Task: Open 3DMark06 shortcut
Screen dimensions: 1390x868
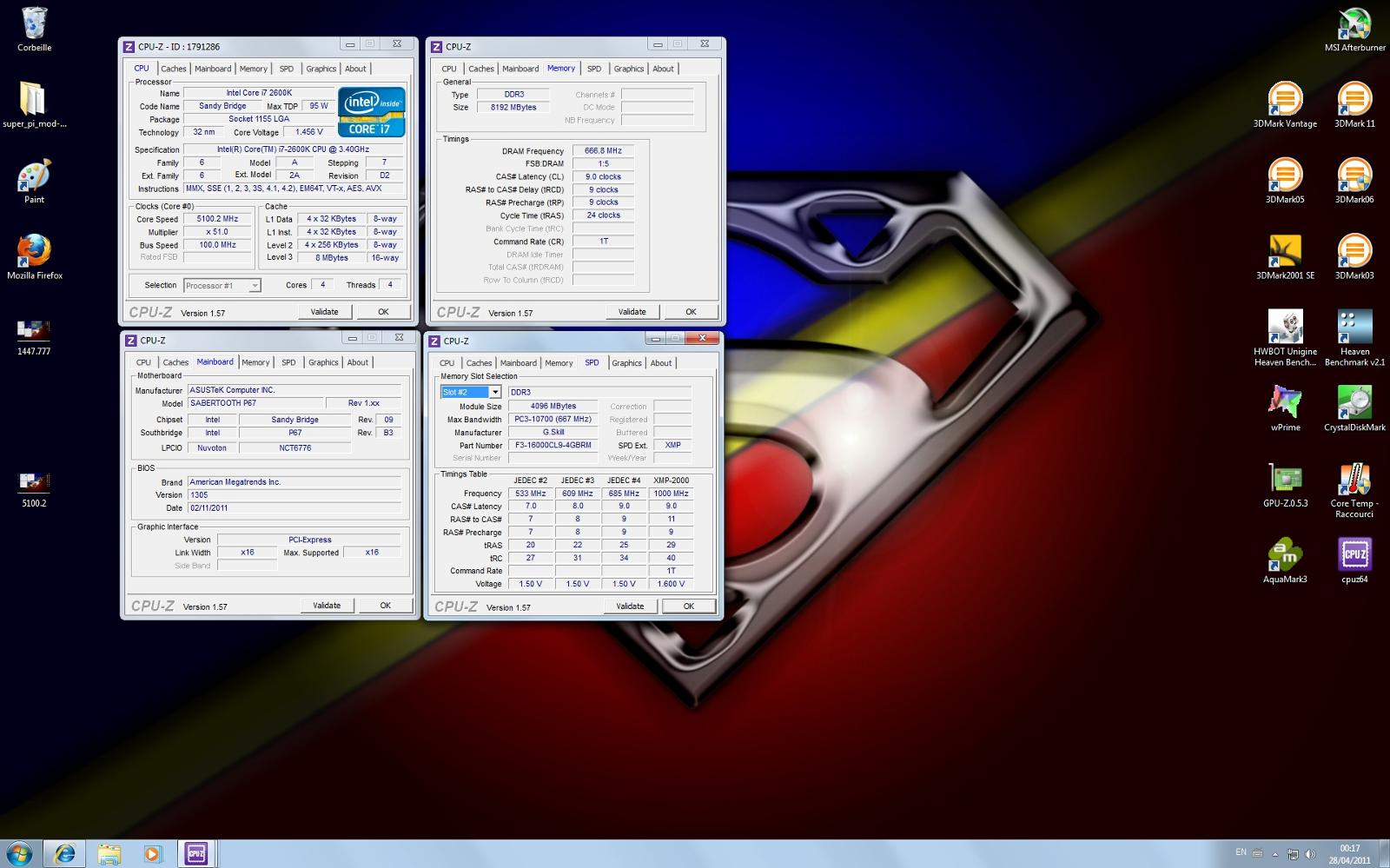Action: point(1354,181)
